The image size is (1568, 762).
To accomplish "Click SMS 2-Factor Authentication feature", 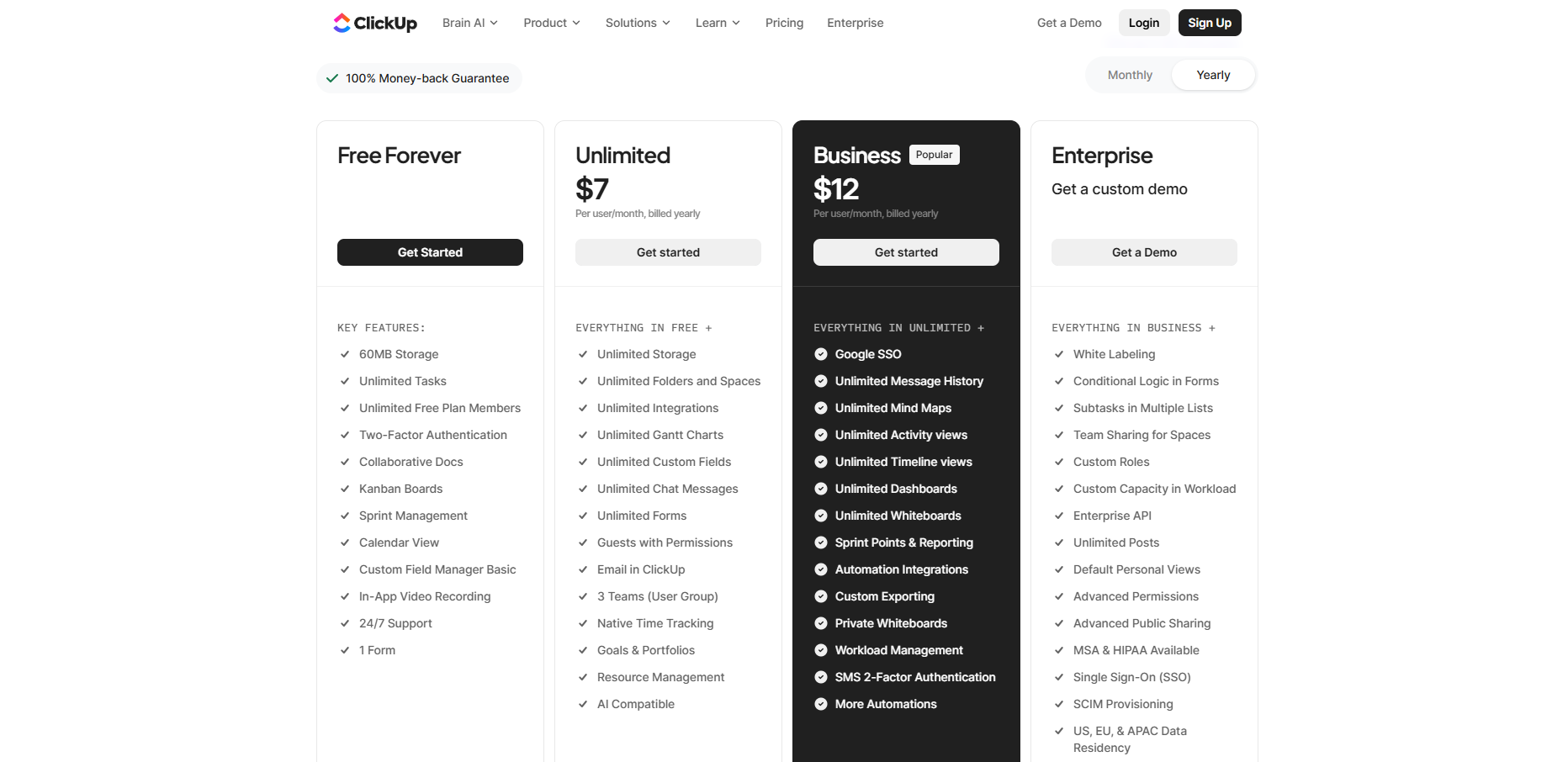I will click(915, 677).
